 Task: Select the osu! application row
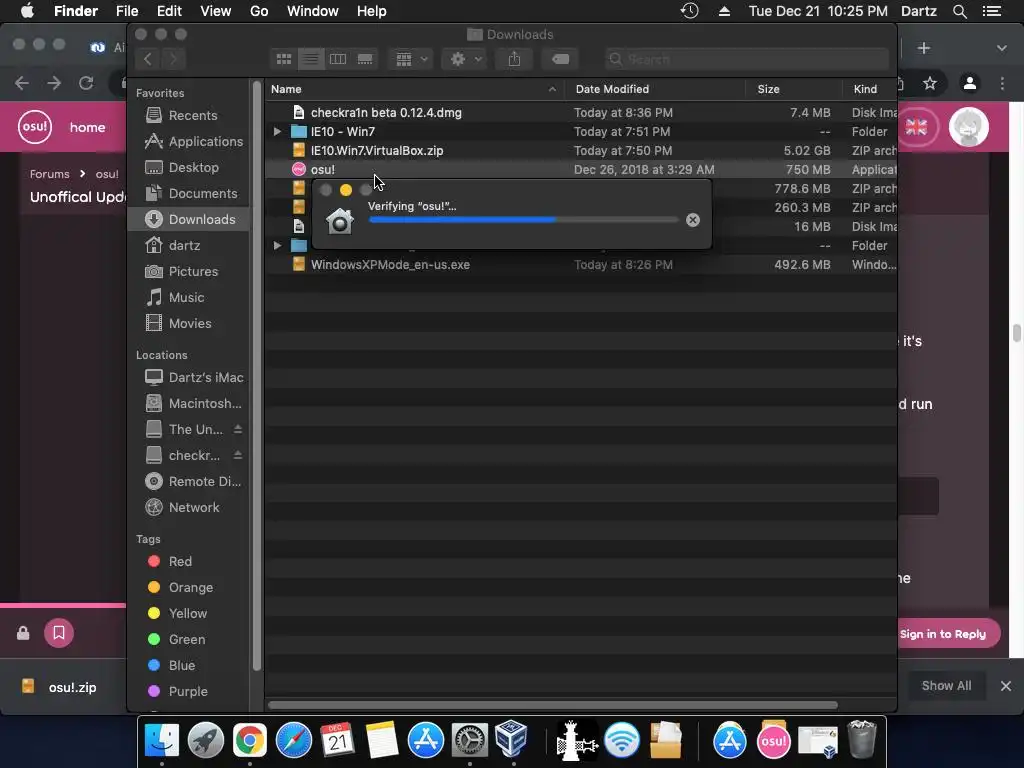coord(581,169)
